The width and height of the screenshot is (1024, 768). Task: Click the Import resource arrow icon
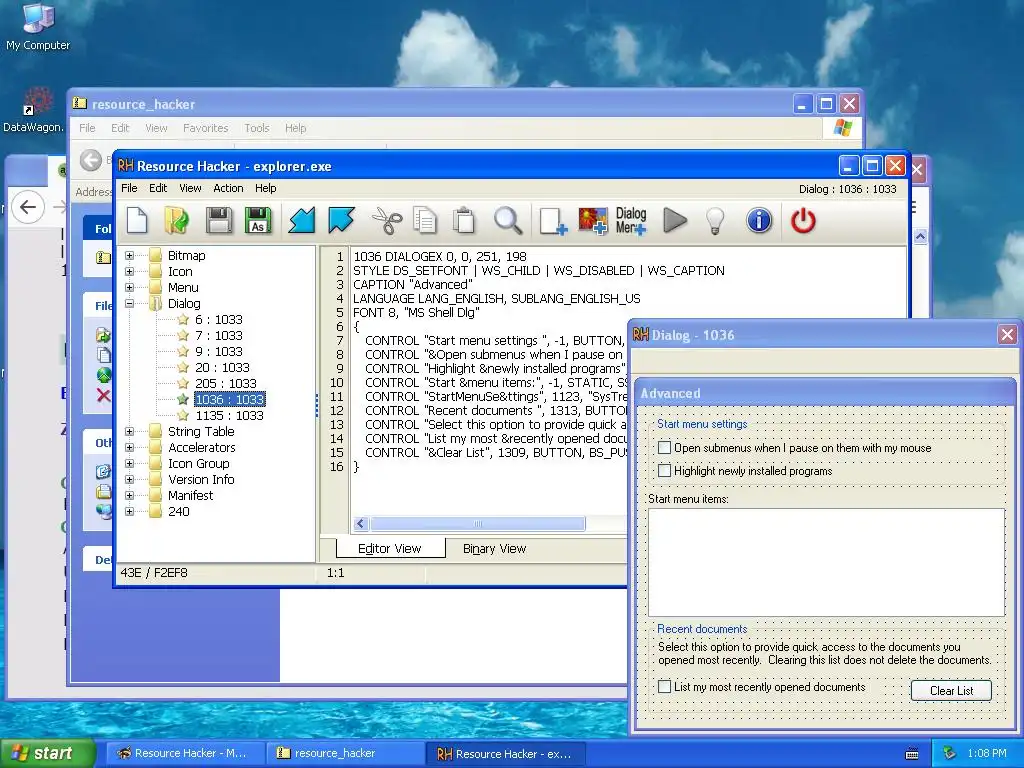pyautogui.click(x=302, y=220)
